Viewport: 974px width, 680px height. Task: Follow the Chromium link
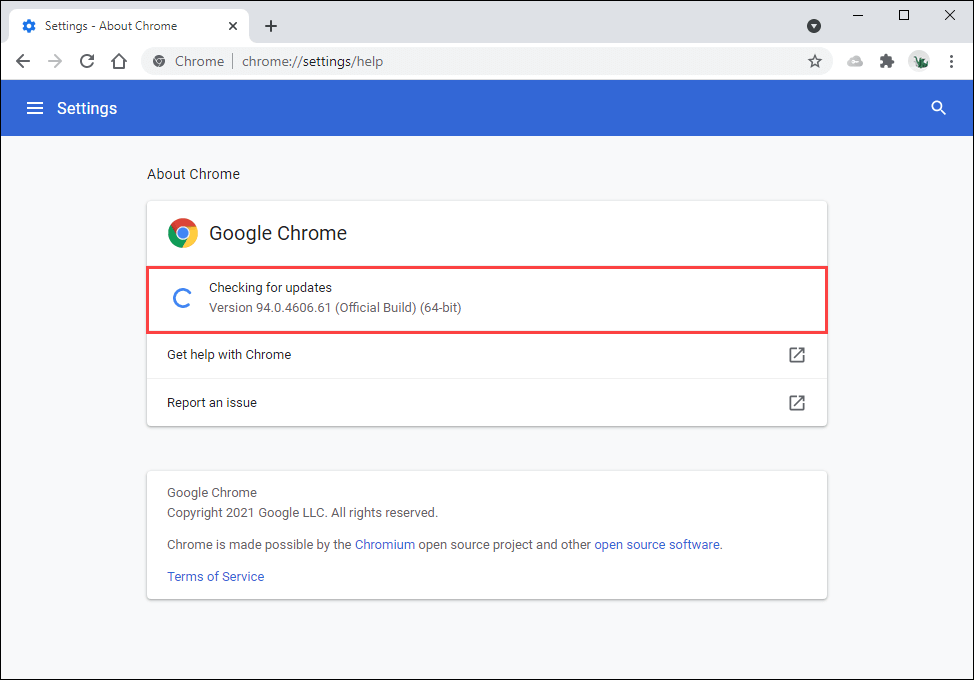tap(384, 545)
